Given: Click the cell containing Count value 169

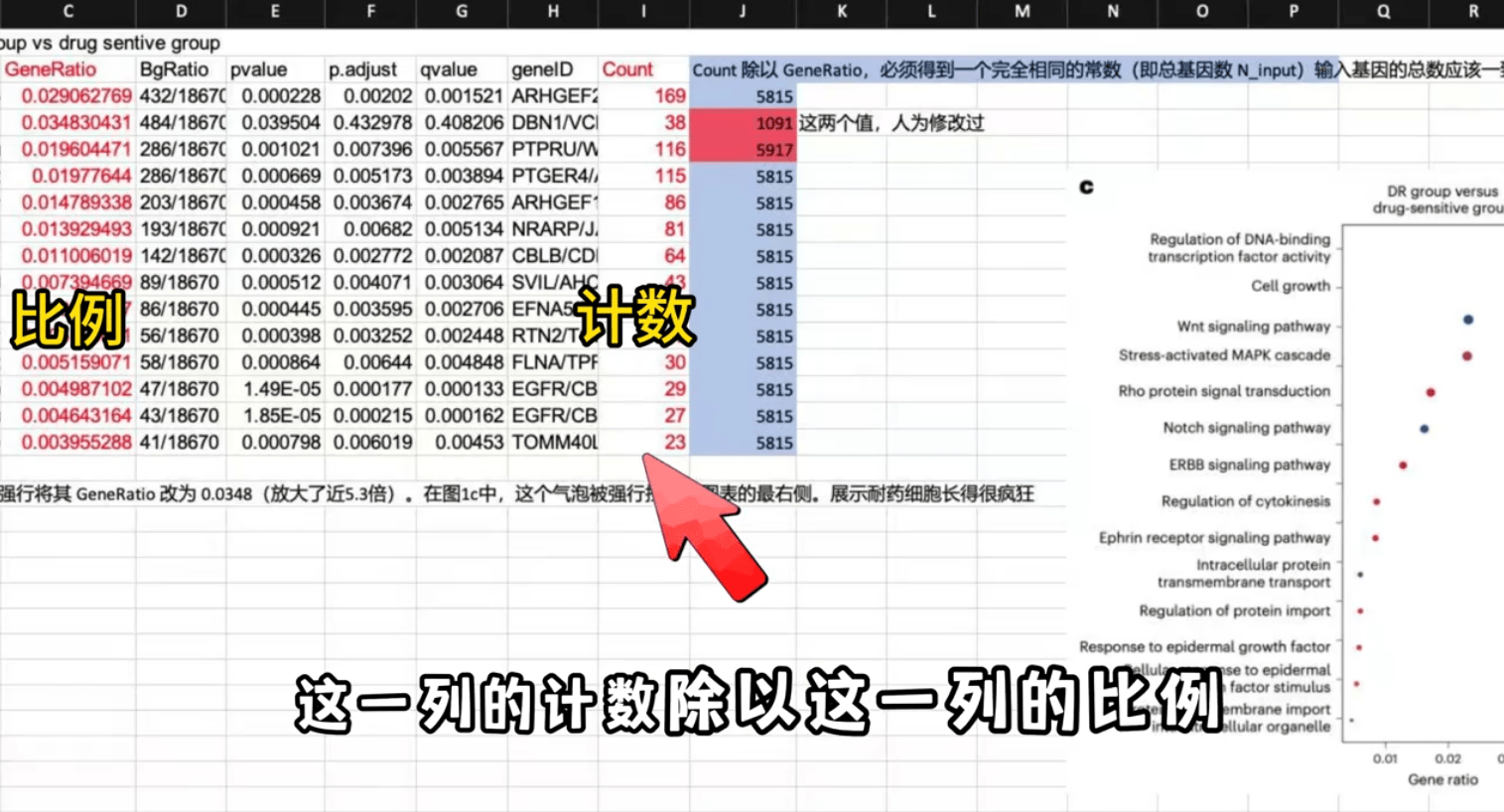Looking at the screenshot, I should [643, 96].
